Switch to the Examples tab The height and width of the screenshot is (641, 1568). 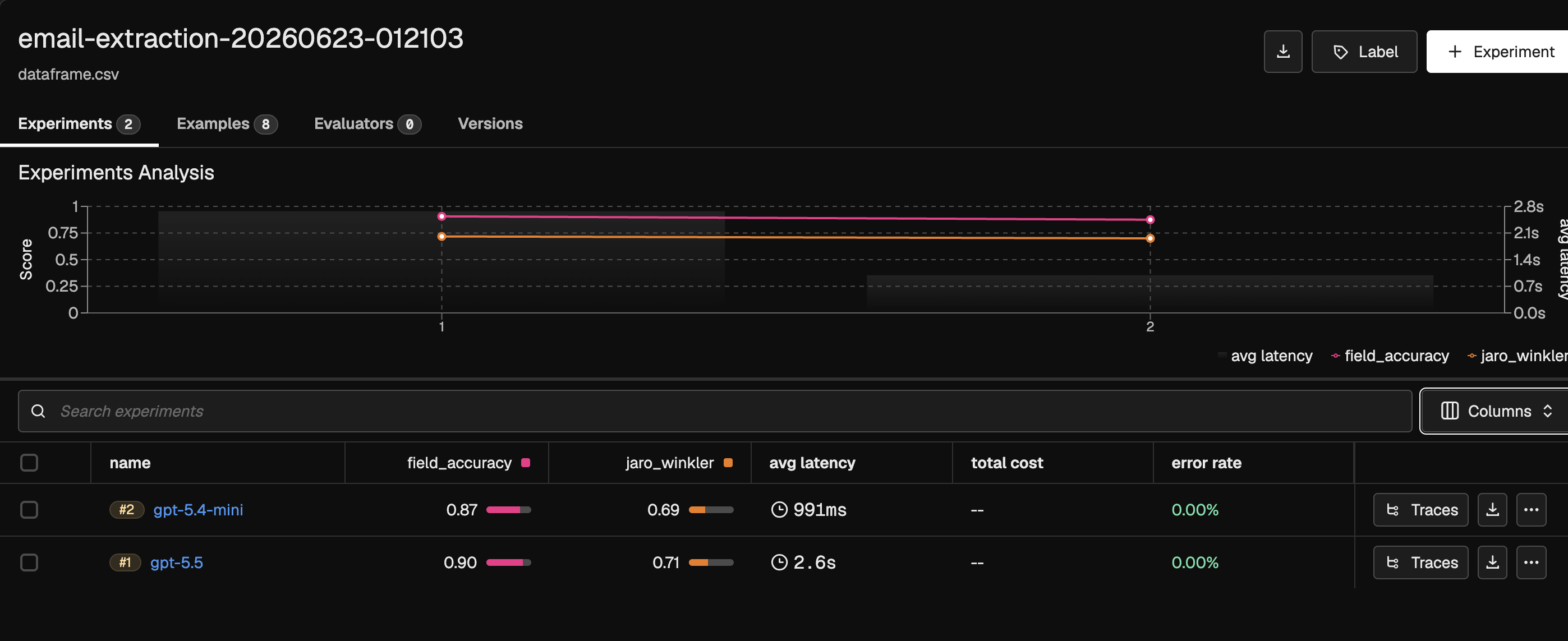[x=227, y=123]
